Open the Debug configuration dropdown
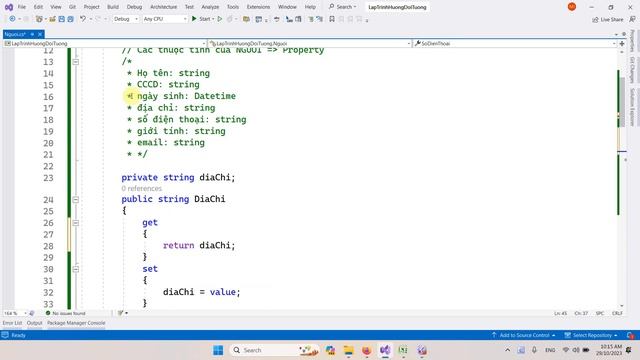The image size is (640, 360). point(126,19)
